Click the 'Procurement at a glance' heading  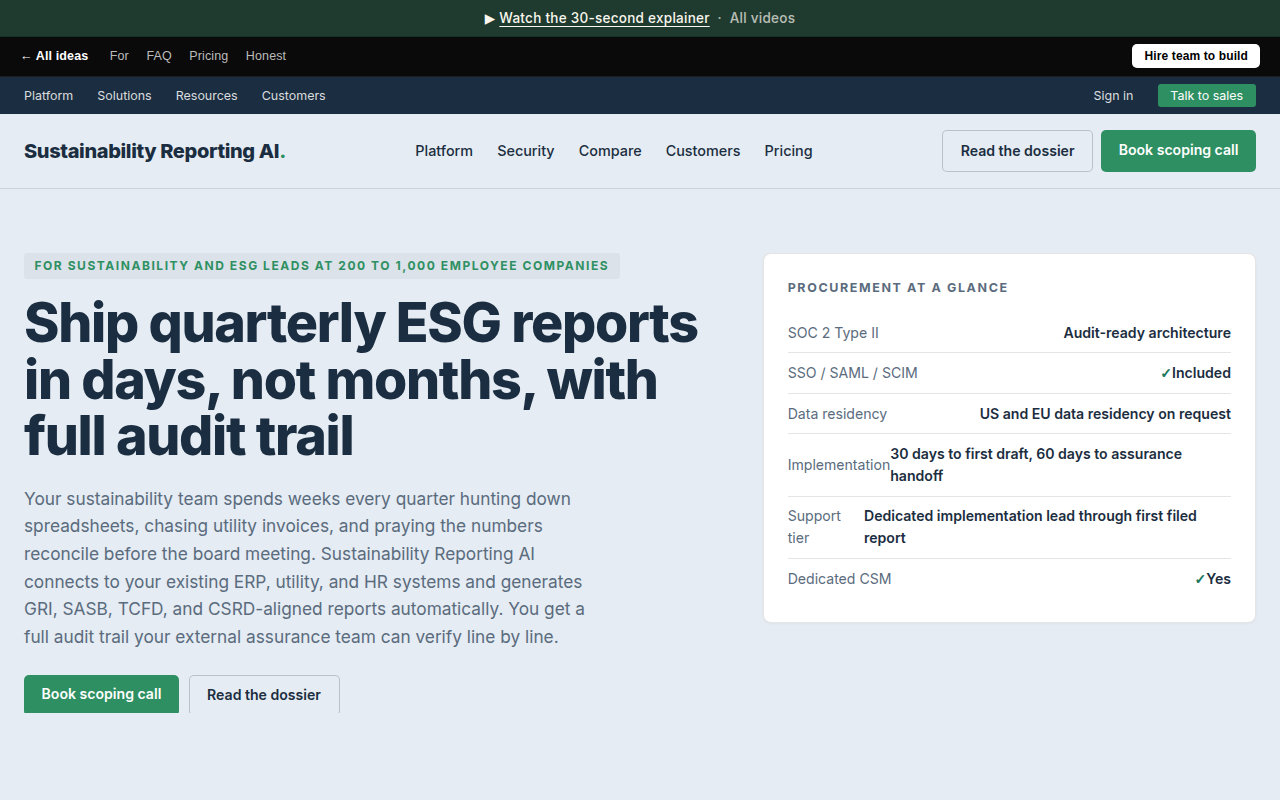tap(898, 288)
